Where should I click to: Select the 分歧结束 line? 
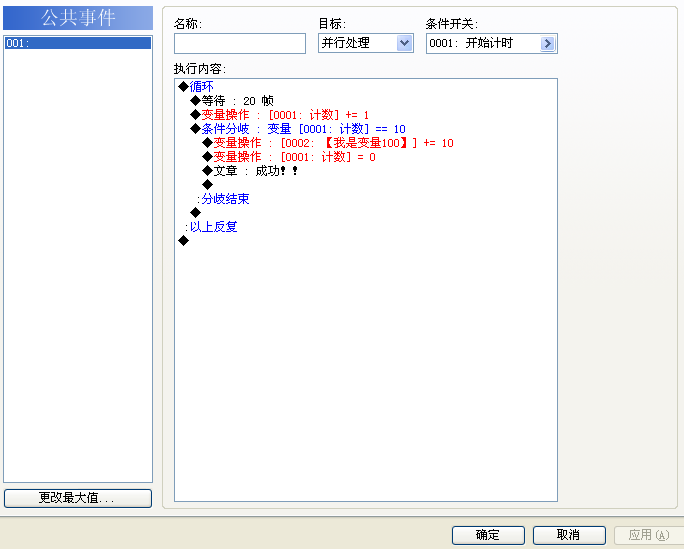click(x=223, y=199)
